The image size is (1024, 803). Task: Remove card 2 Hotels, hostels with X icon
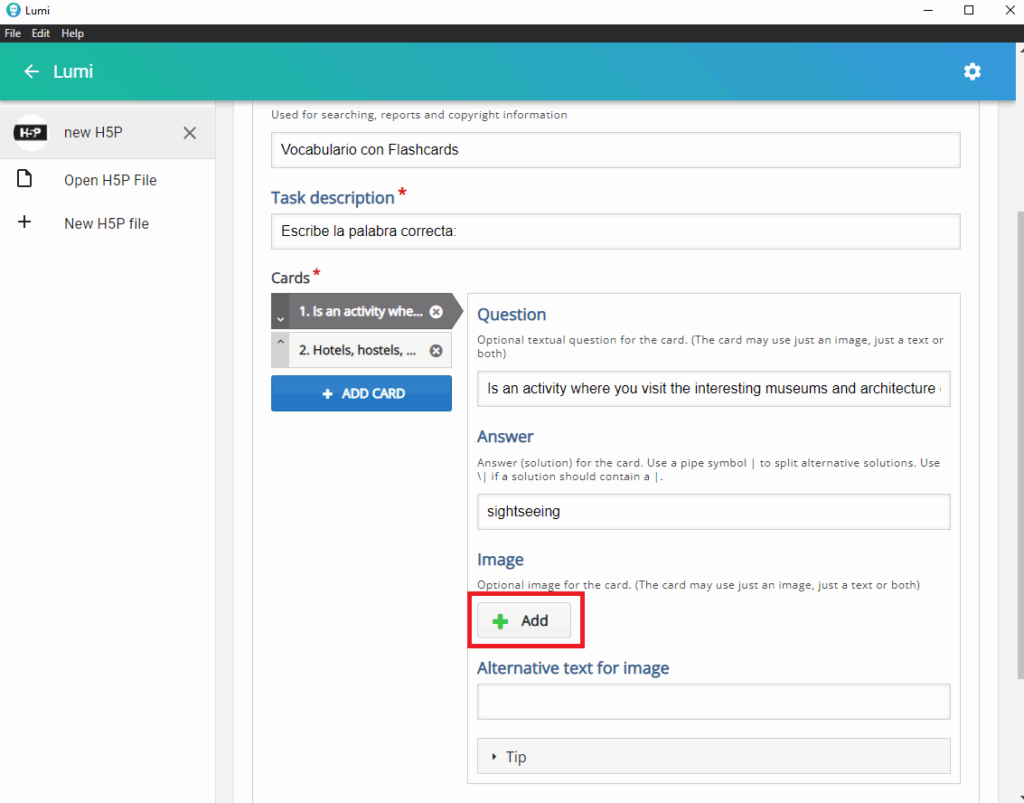coord(436,351)
